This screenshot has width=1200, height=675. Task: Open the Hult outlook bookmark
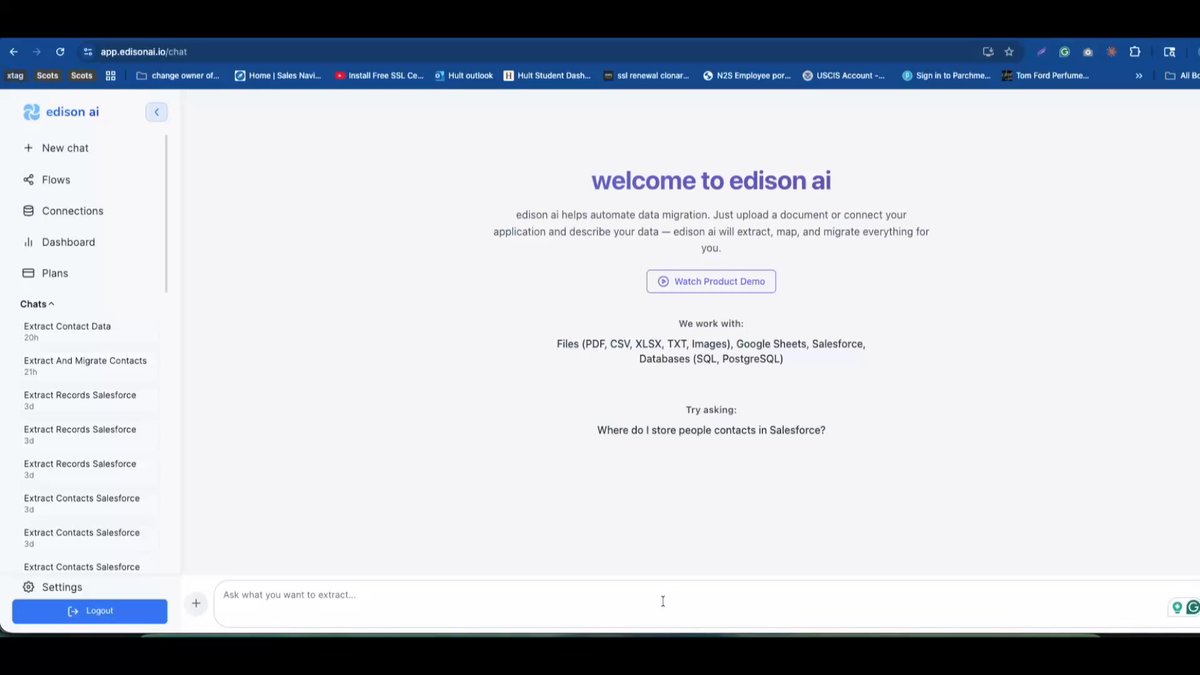coord(464,75)
